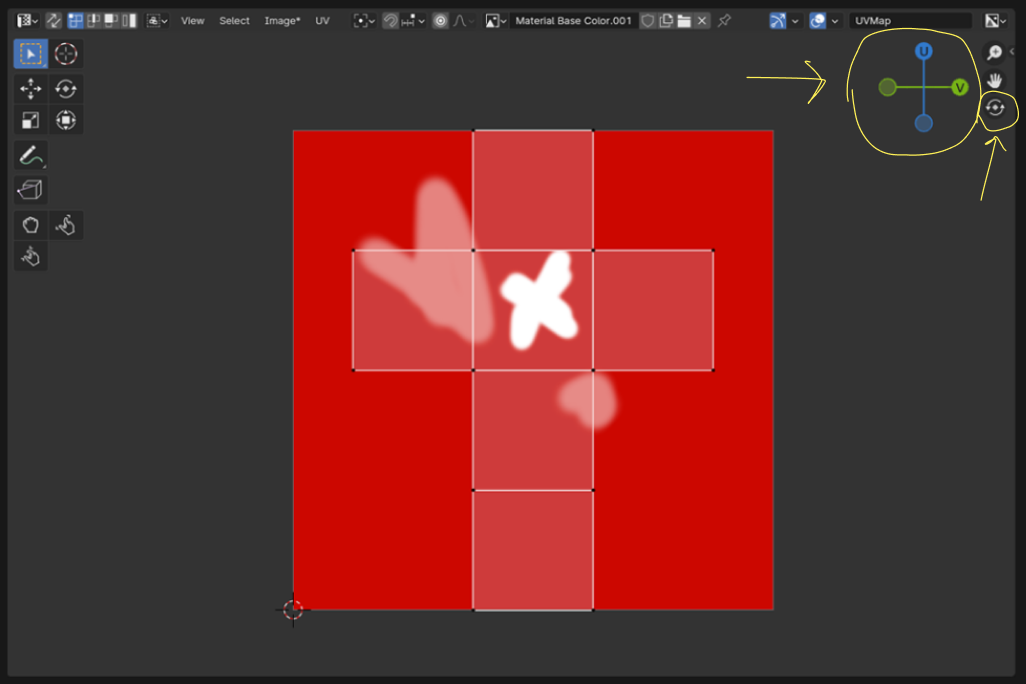Enable face selection mode
1026x684 pixels.
coord(111,20)
